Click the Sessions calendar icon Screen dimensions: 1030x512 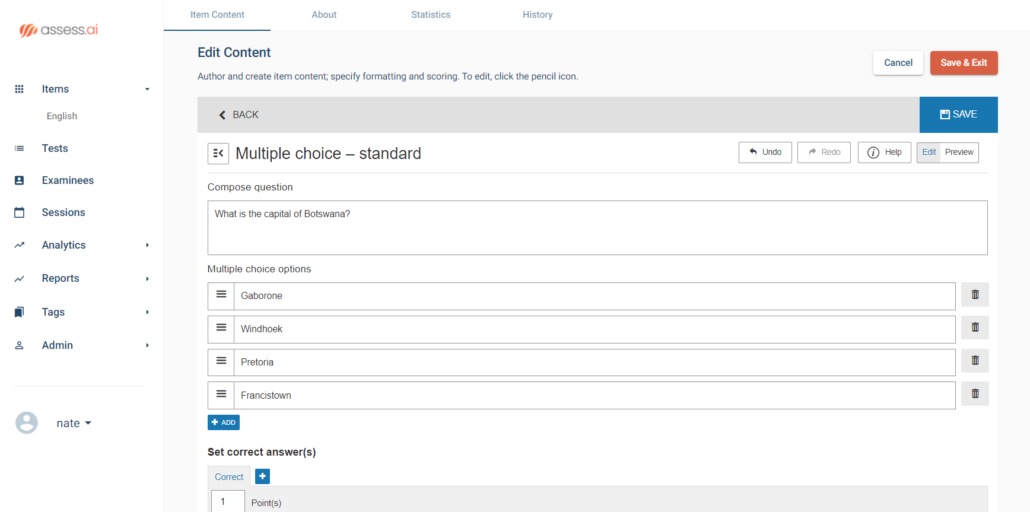coord(19,212)
